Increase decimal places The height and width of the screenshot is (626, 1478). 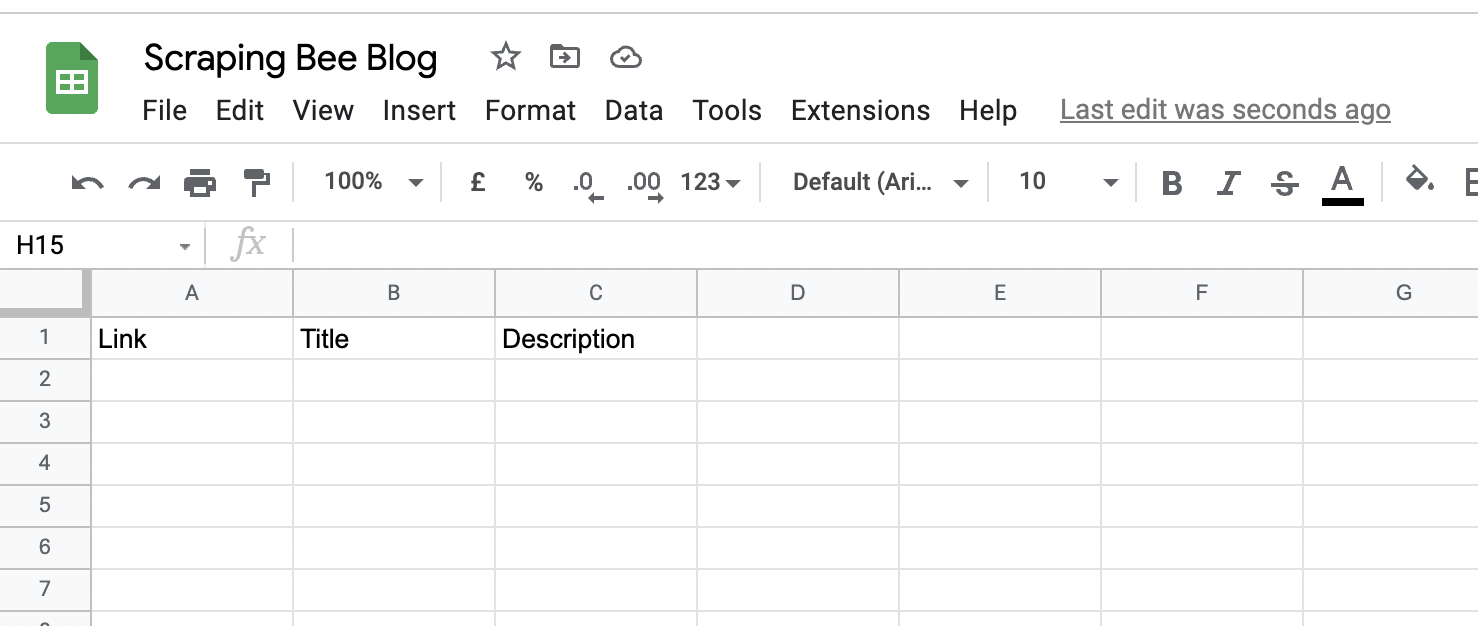pyautogui.click(x=644, y=182)
